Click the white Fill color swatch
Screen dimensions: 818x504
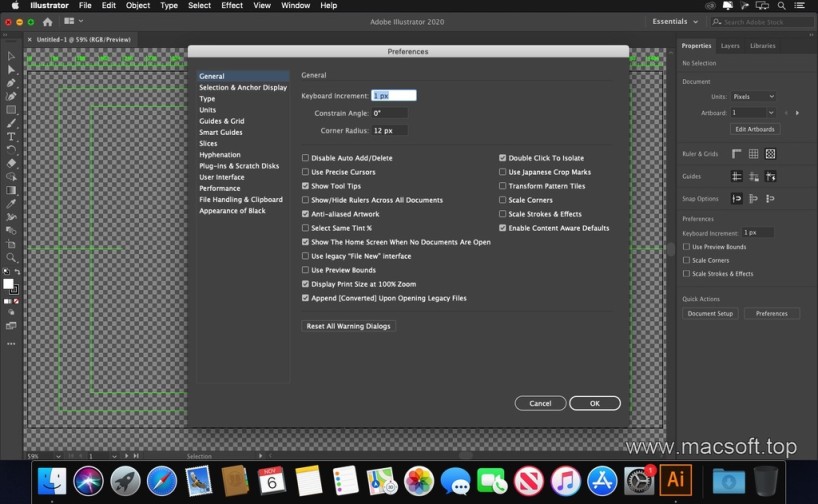[9, 284]
